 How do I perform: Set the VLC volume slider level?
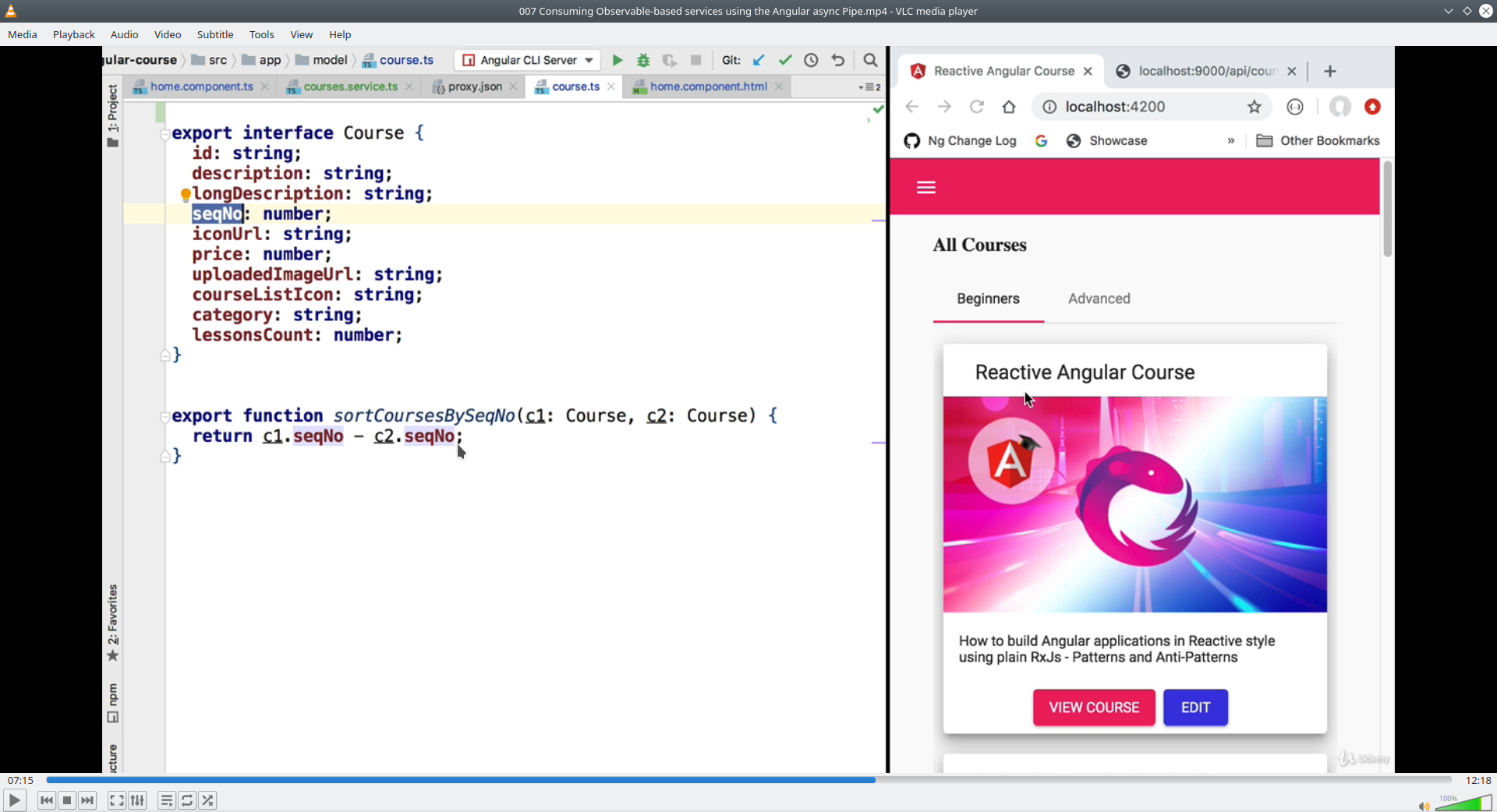click(1463, 803)
